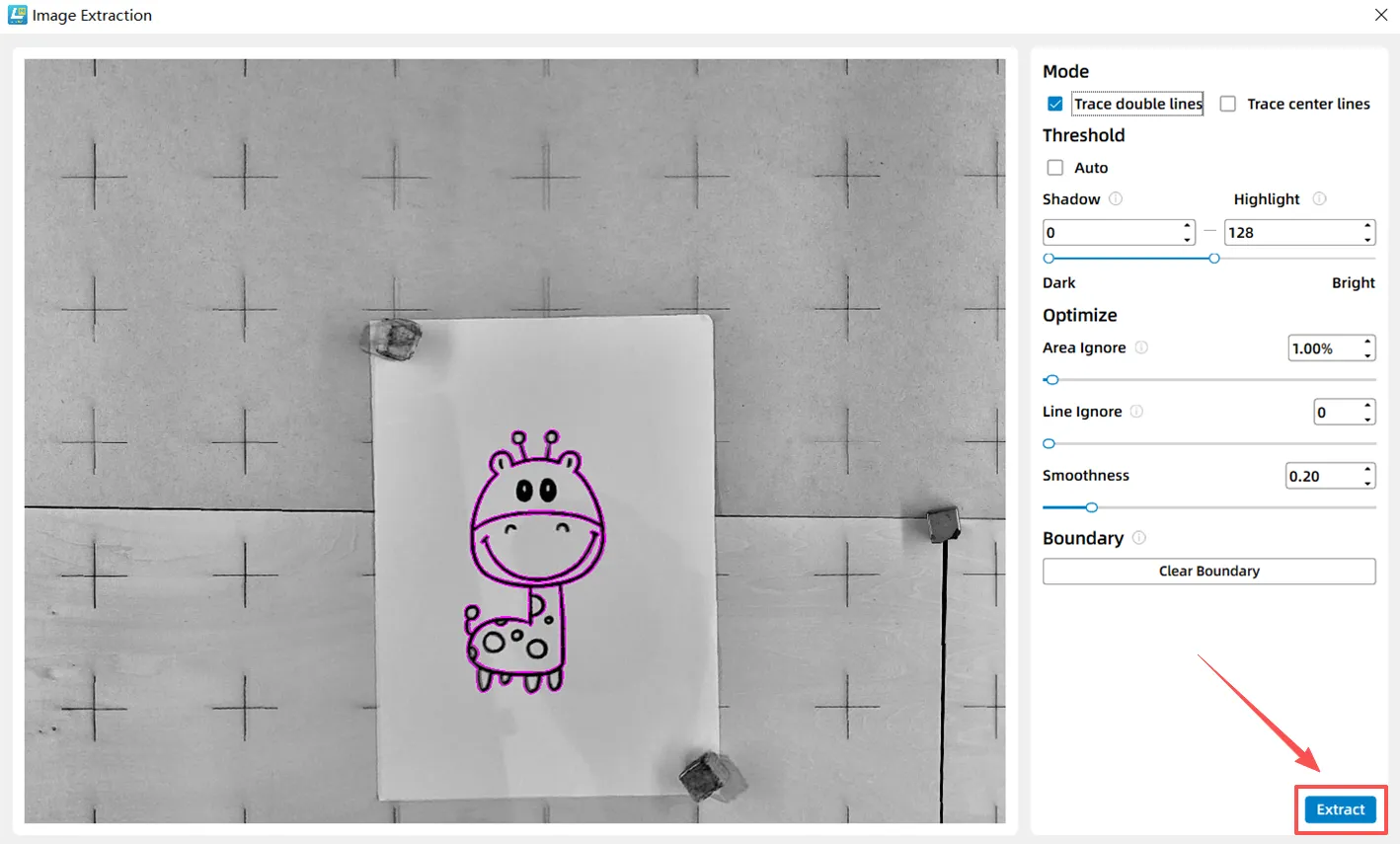Decrease Smoothness value with down arrow

pyautogui.click(x=1367, y=483)
